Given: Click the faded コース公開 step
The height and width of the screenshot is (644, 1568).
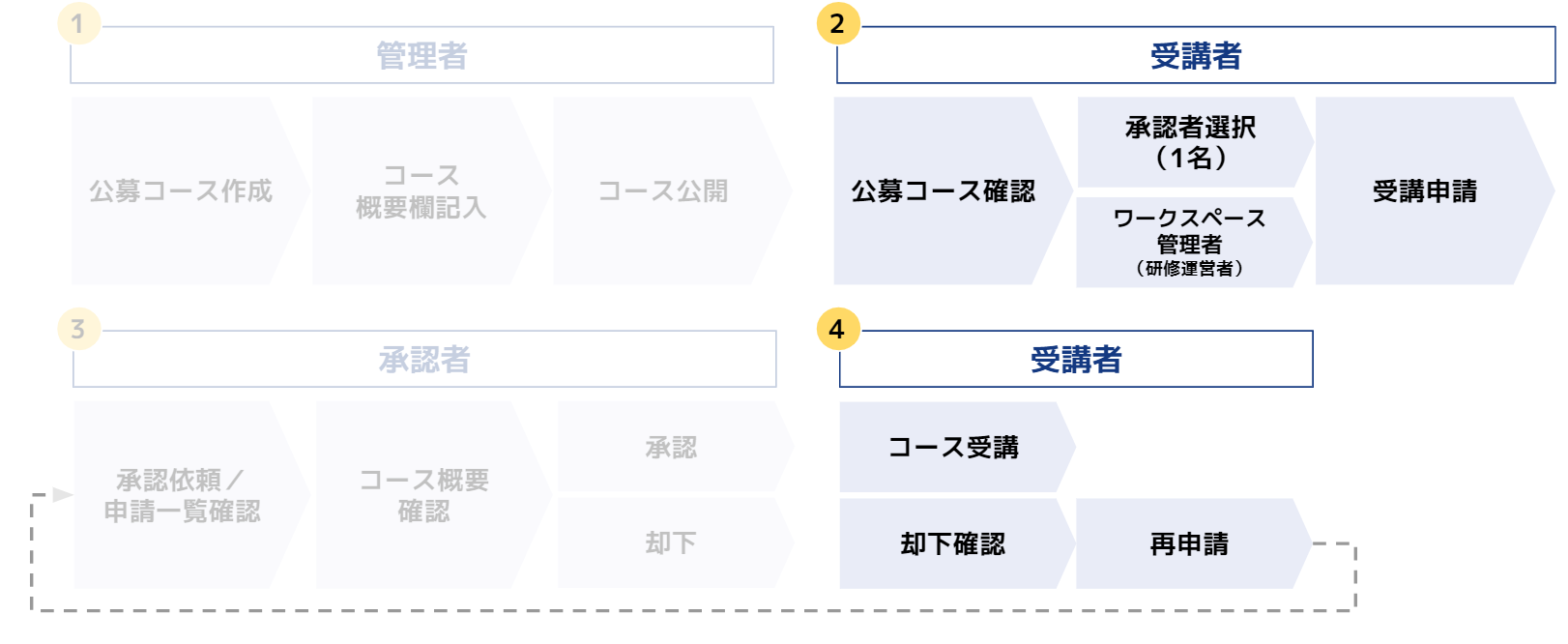Looking at the screenshot, I should click(x=673, y=190).
